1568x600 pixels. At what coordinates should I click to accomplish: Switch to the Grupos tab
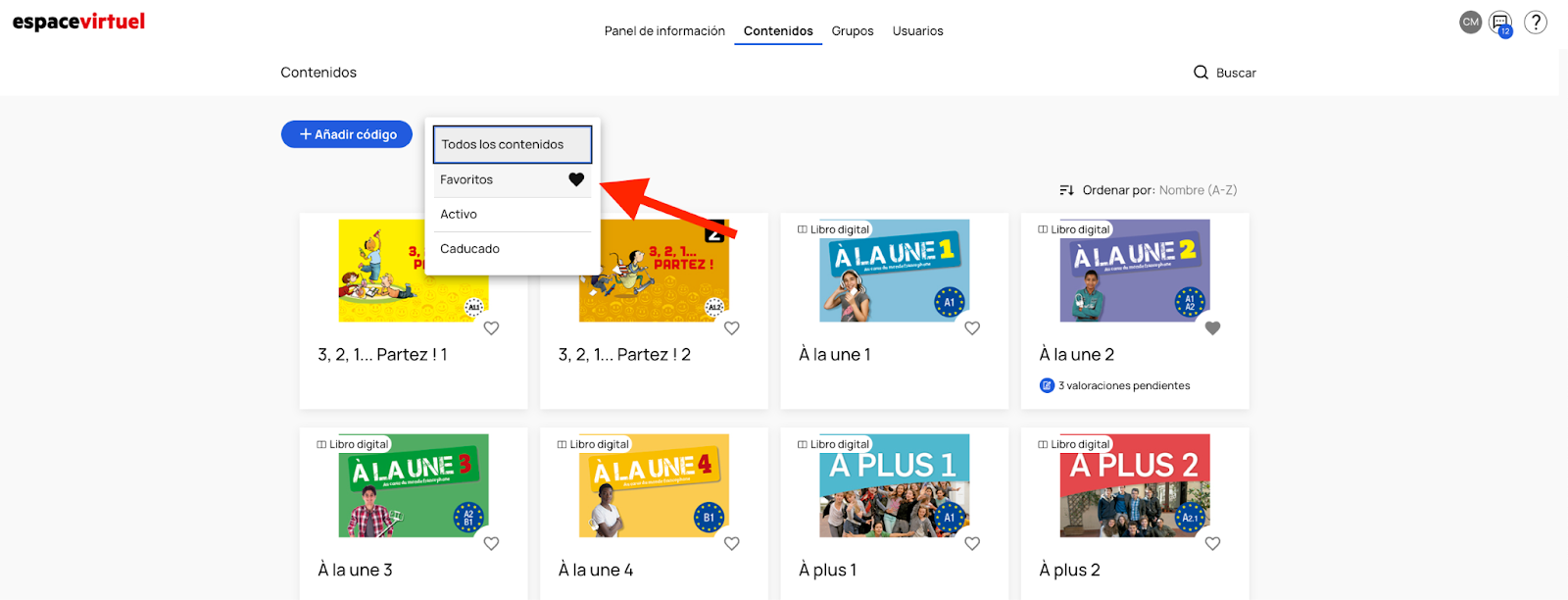click(853, 31)
